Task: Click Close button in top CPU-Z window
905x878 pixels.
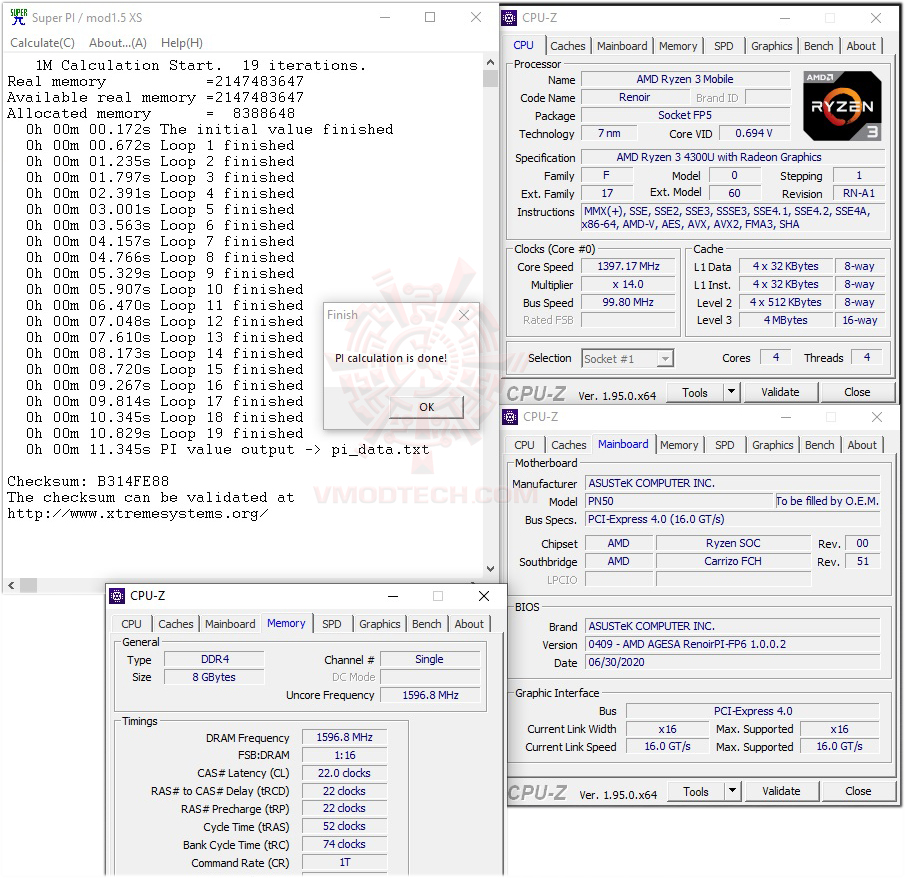Action: [x=857, y=393]
